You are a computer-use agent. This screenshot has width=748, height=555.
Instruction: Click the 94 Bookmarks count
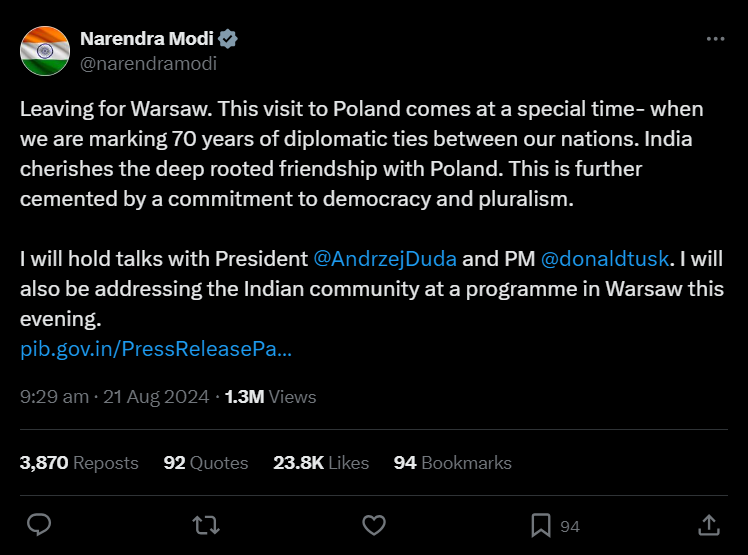(452, 463)
